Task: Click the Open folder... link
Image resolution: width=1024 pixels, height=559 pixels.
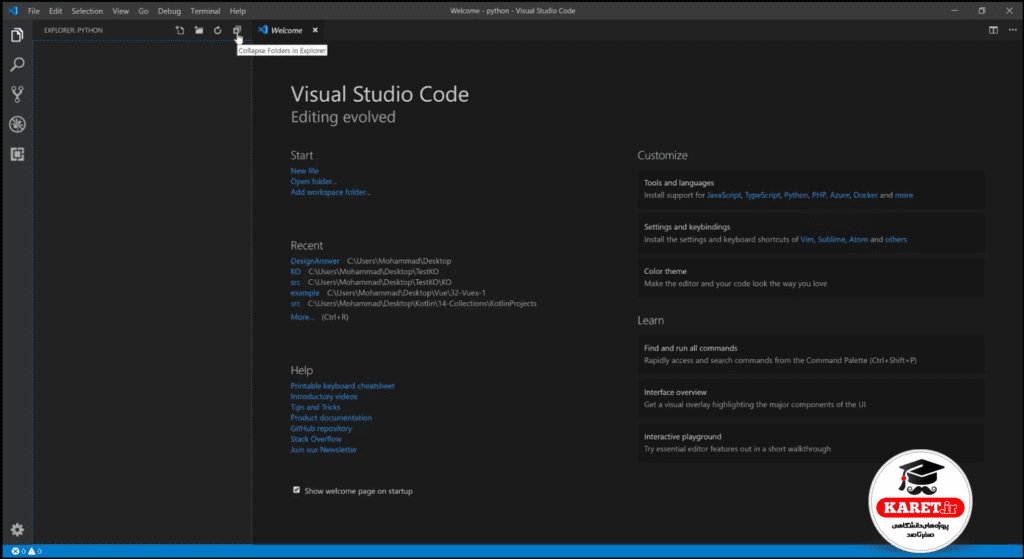Action: (313, 182)
